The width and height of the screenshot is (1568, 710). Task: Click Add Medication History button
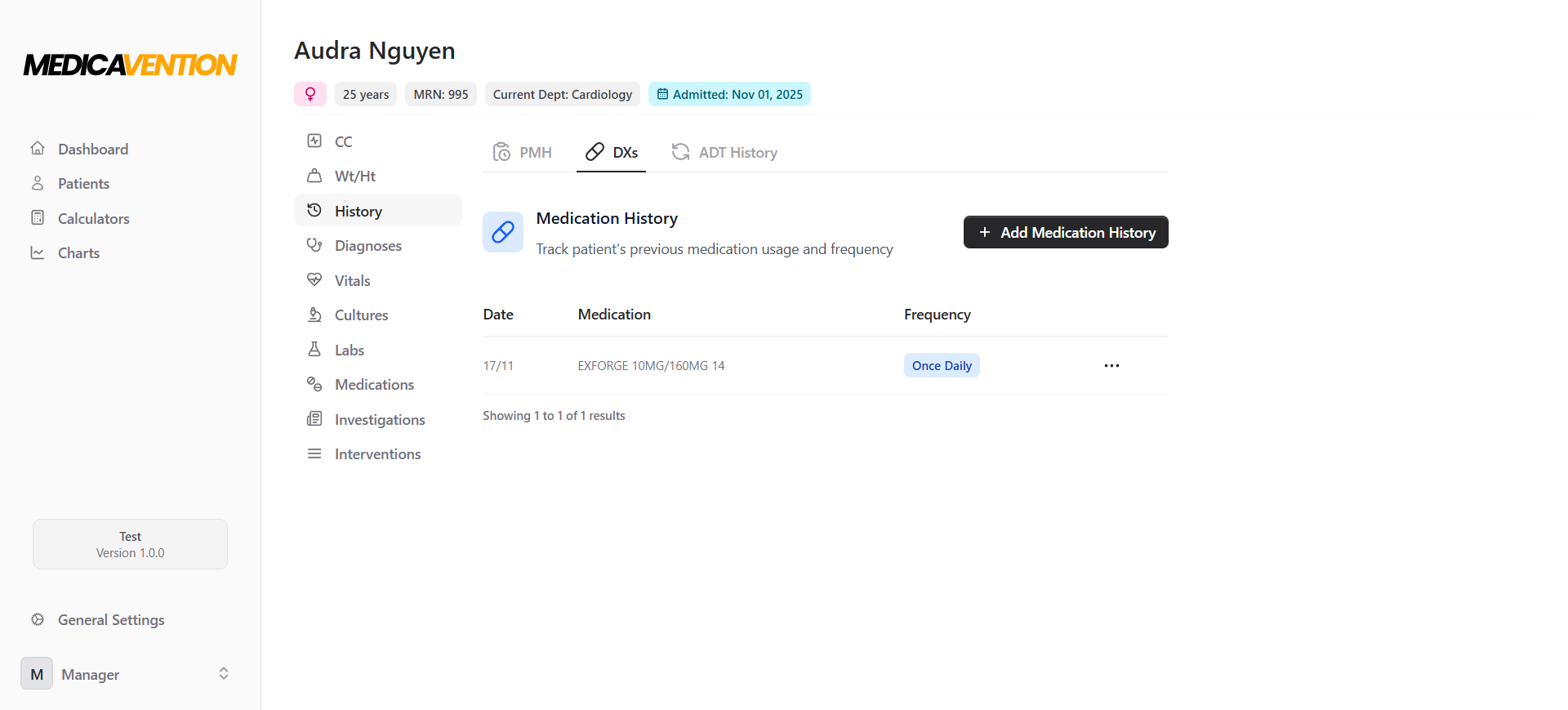pyautogui.click(x=1066, y=232)
